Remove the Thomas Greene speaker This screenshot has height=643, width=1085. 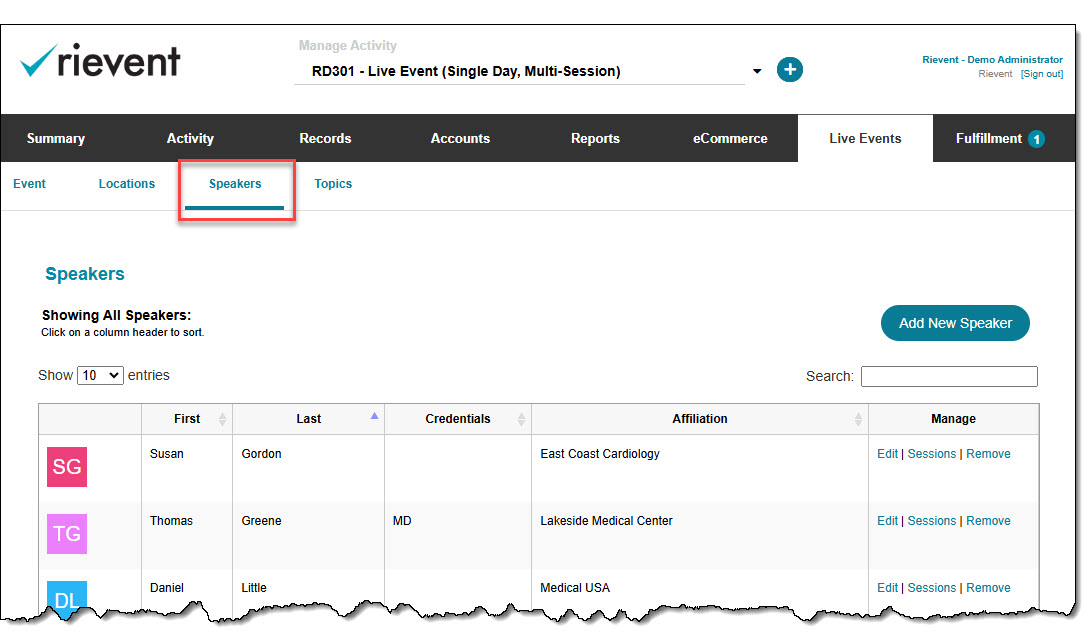click(x=988, y=521)
